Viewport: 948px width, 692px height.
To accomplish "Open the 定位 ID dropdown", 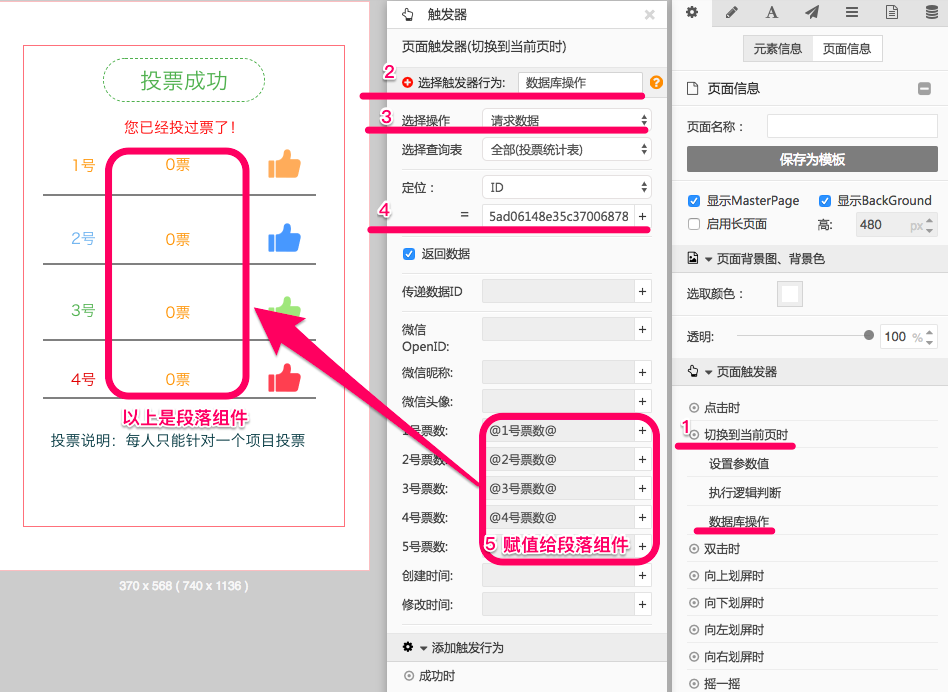I will pos(567,187).
